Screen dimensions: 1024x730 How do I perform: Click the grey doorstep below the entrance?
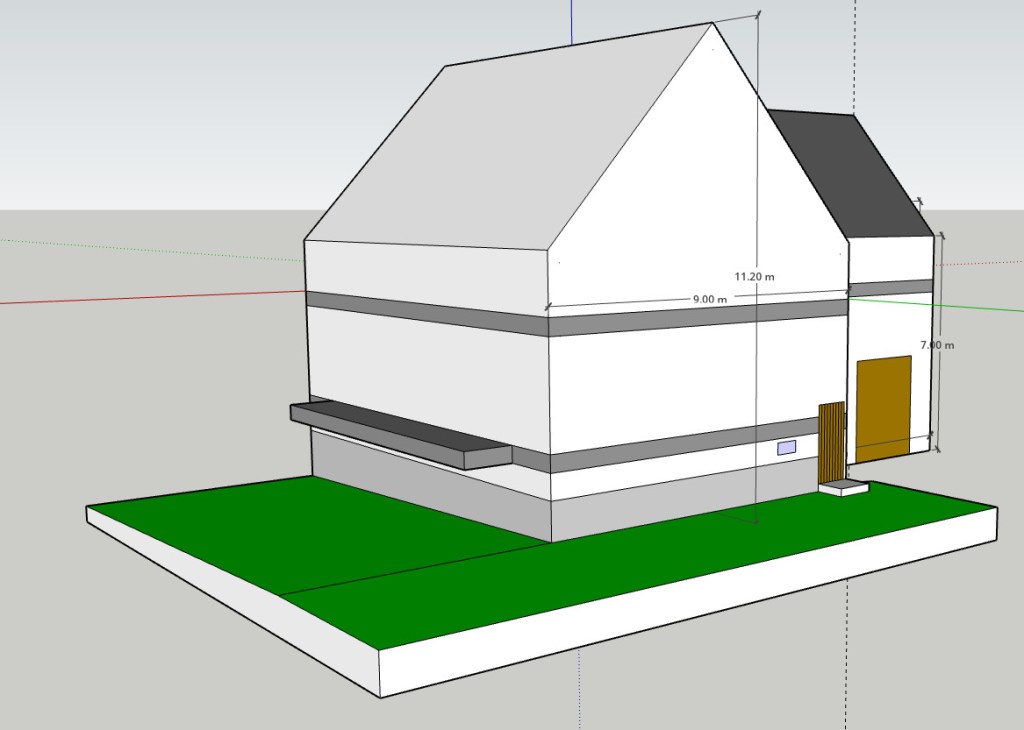842,488
